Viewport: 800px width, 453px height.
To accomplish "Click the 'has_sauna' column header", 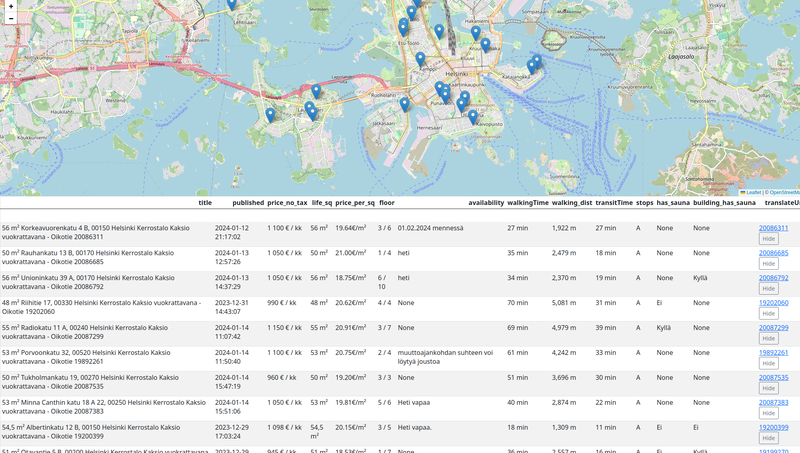I will coord(673,203).
